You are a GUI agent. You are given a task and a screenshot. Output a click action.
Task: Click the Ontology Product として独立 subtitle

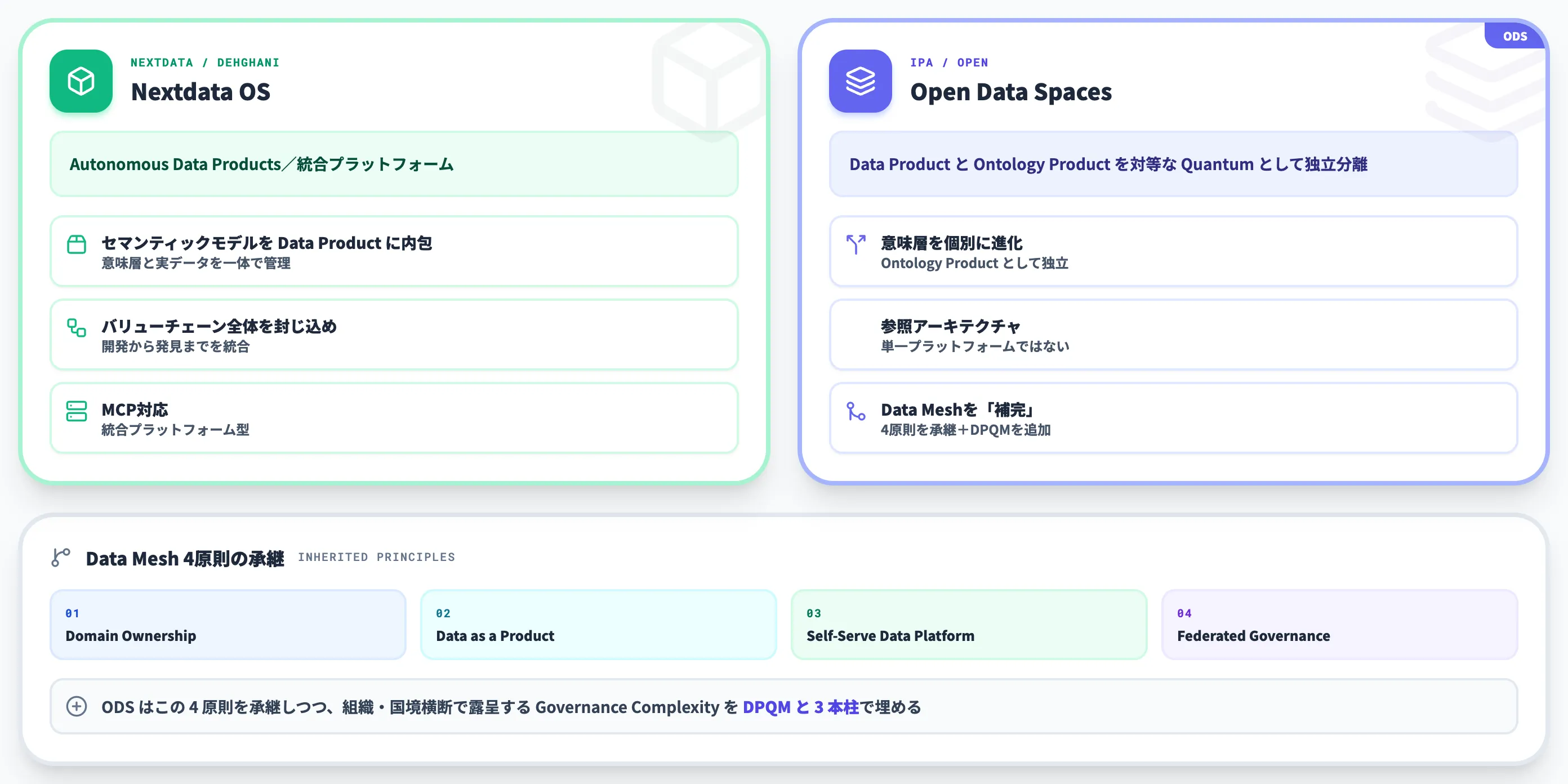(x=974, y=264)
